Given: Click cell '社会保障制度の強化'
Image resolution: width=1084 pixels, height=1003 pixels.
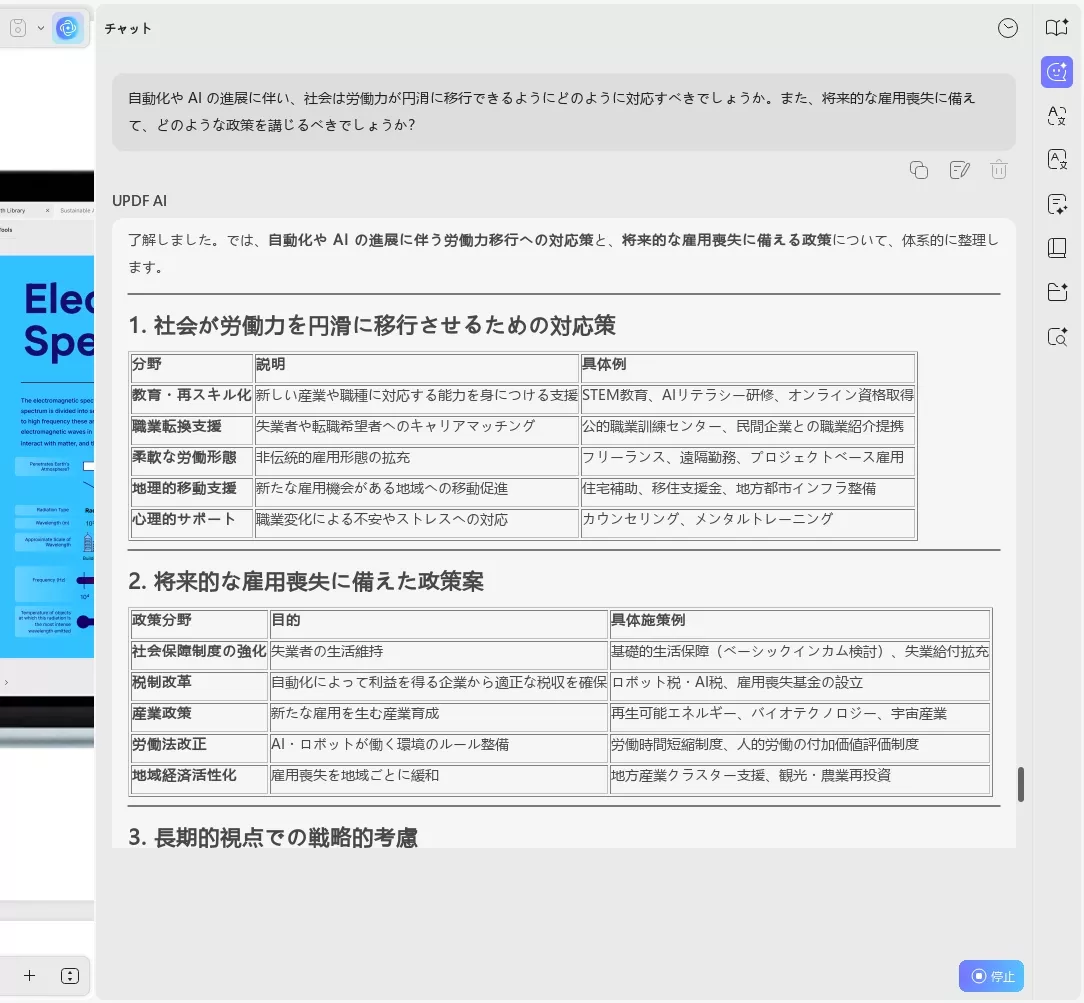Looking at the screenshot, I should (x=199, y=654).
